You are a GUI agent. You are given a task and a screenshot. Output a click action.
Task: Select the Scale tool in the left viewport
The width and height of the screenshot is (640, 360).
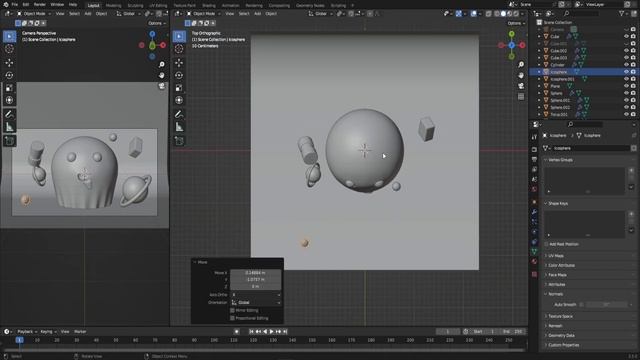pos(9,88)
